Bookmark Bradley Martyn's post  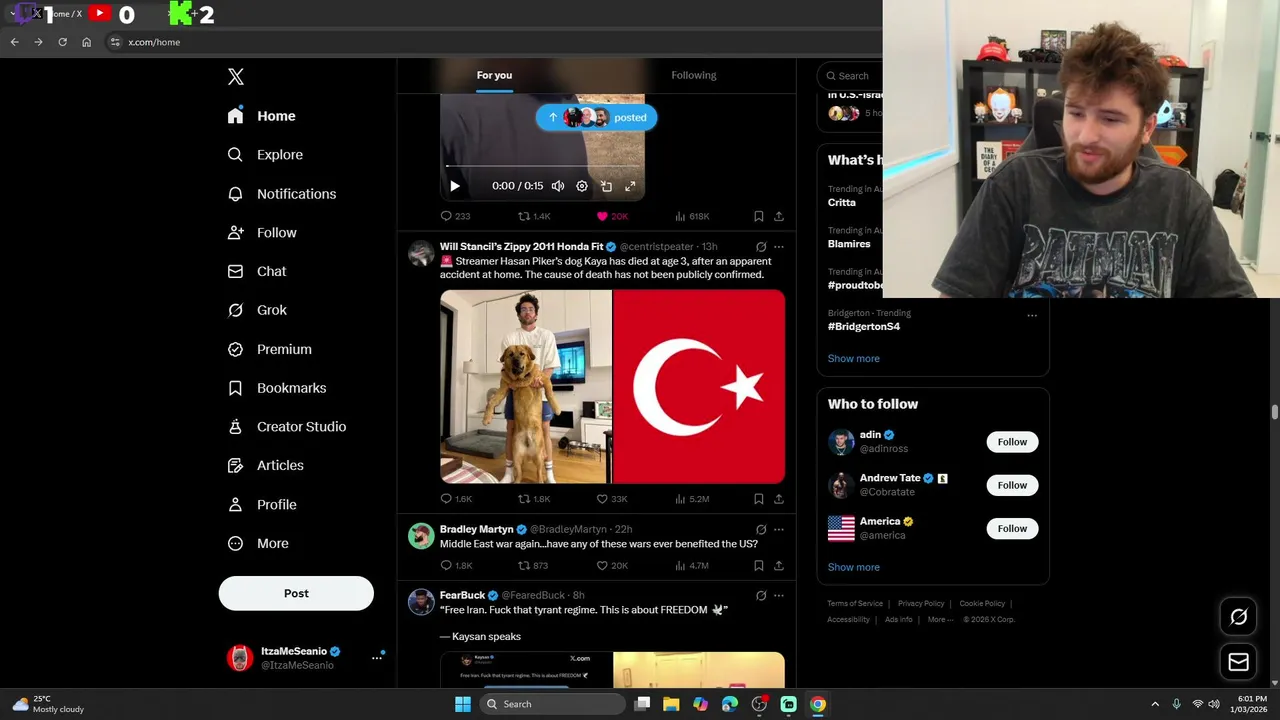tap(759, 566)
